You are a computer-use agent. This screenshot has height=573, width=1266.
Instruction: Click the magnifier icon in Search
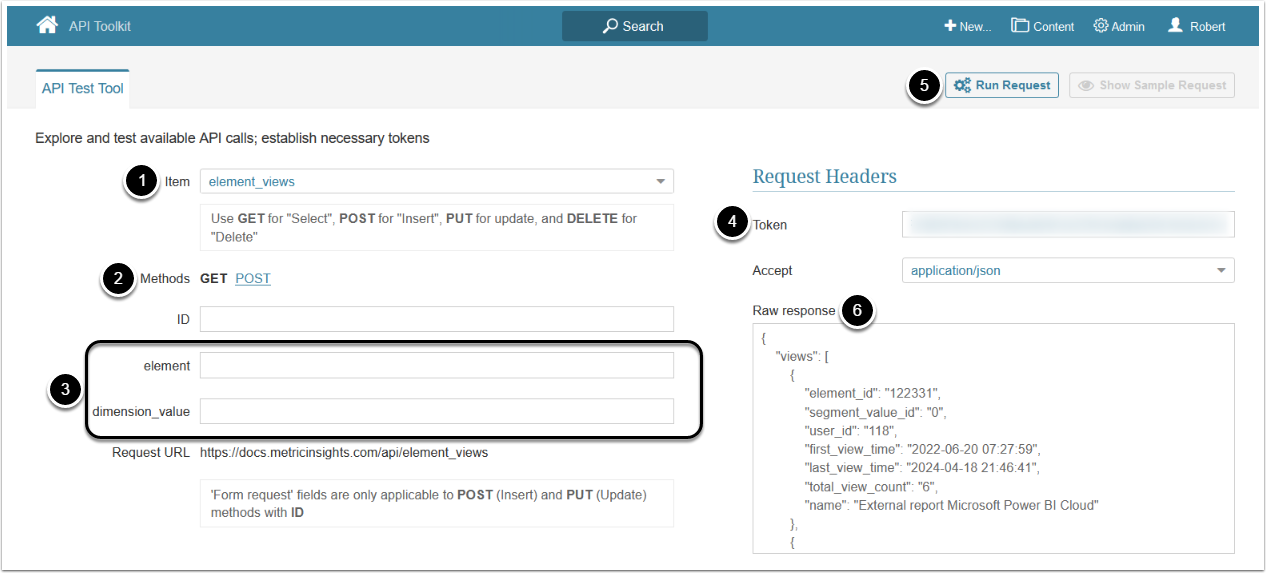click(610, 26)
